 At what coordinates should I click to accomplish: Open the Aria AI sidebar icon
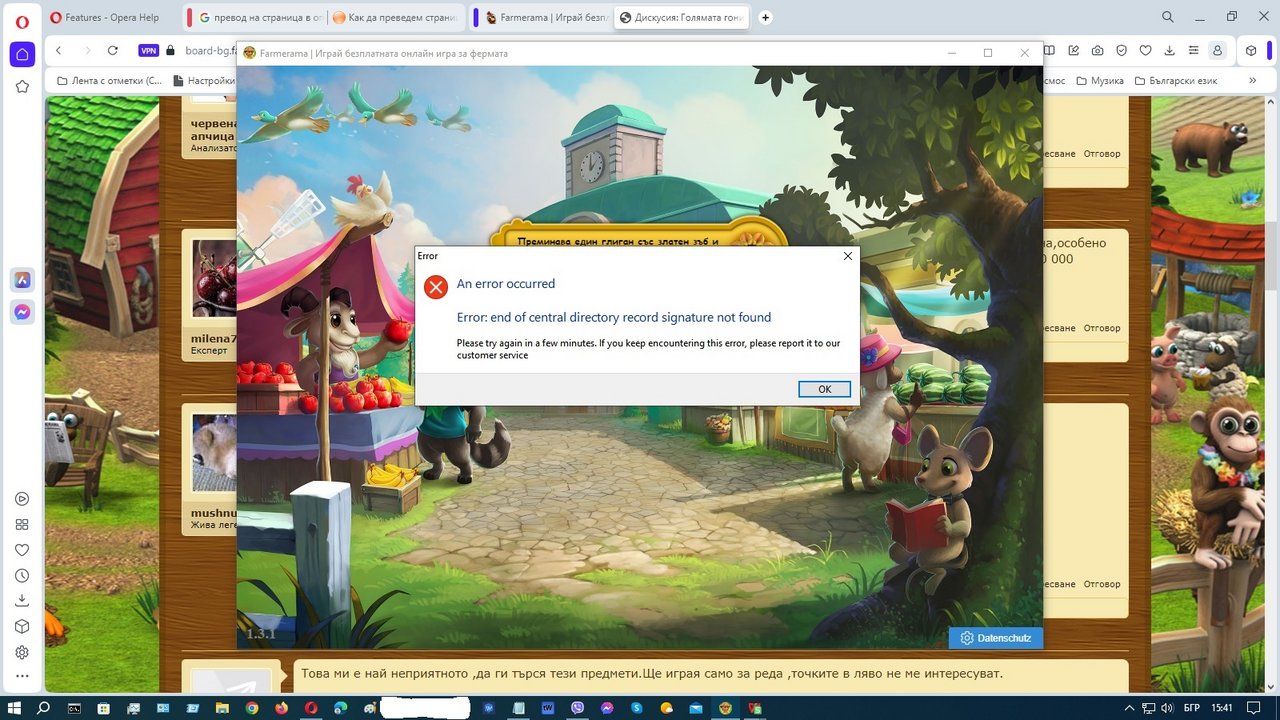point(22,280)
